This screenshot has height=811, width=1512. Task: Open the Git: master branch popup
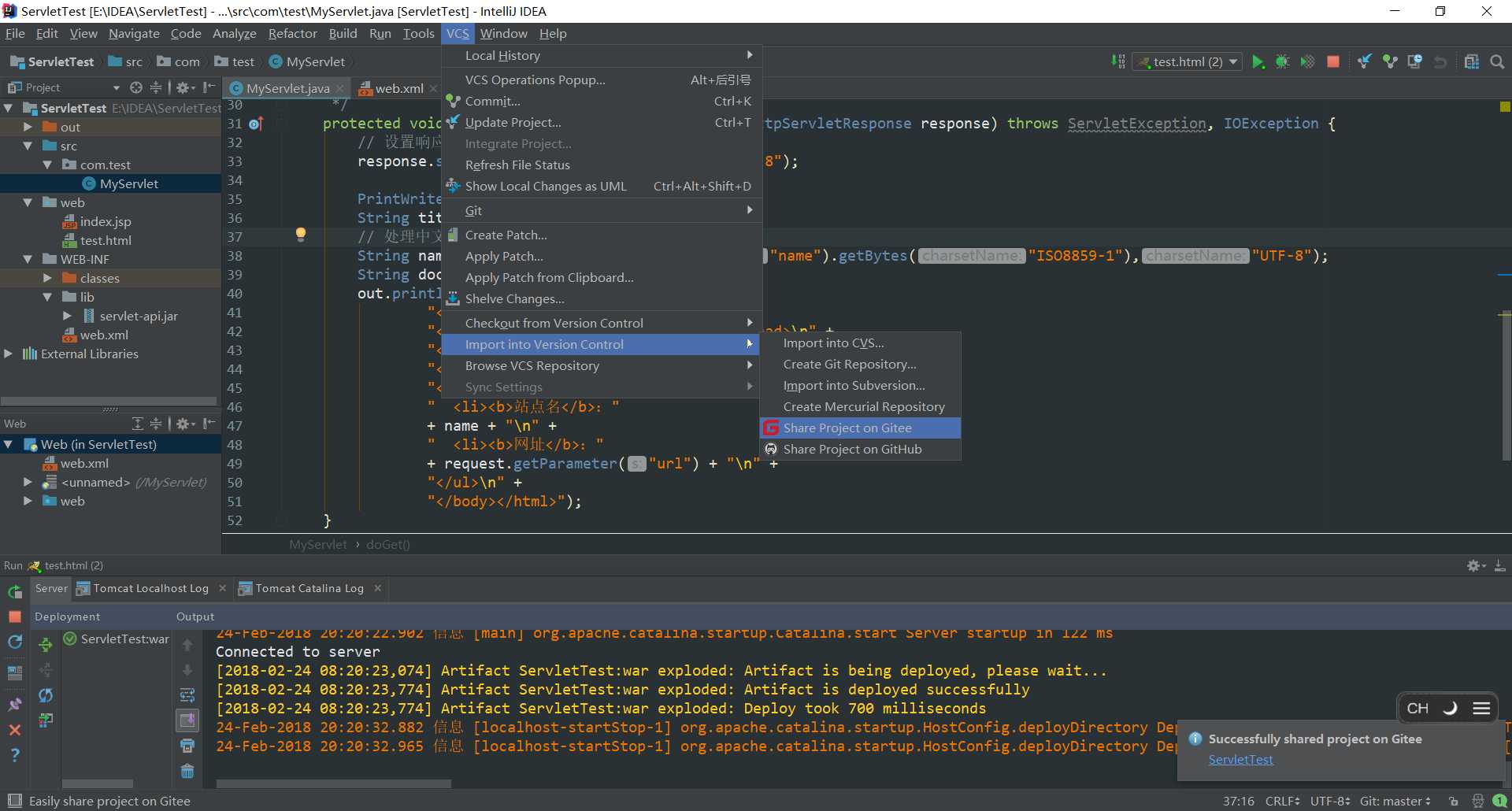pos(1395,801)
